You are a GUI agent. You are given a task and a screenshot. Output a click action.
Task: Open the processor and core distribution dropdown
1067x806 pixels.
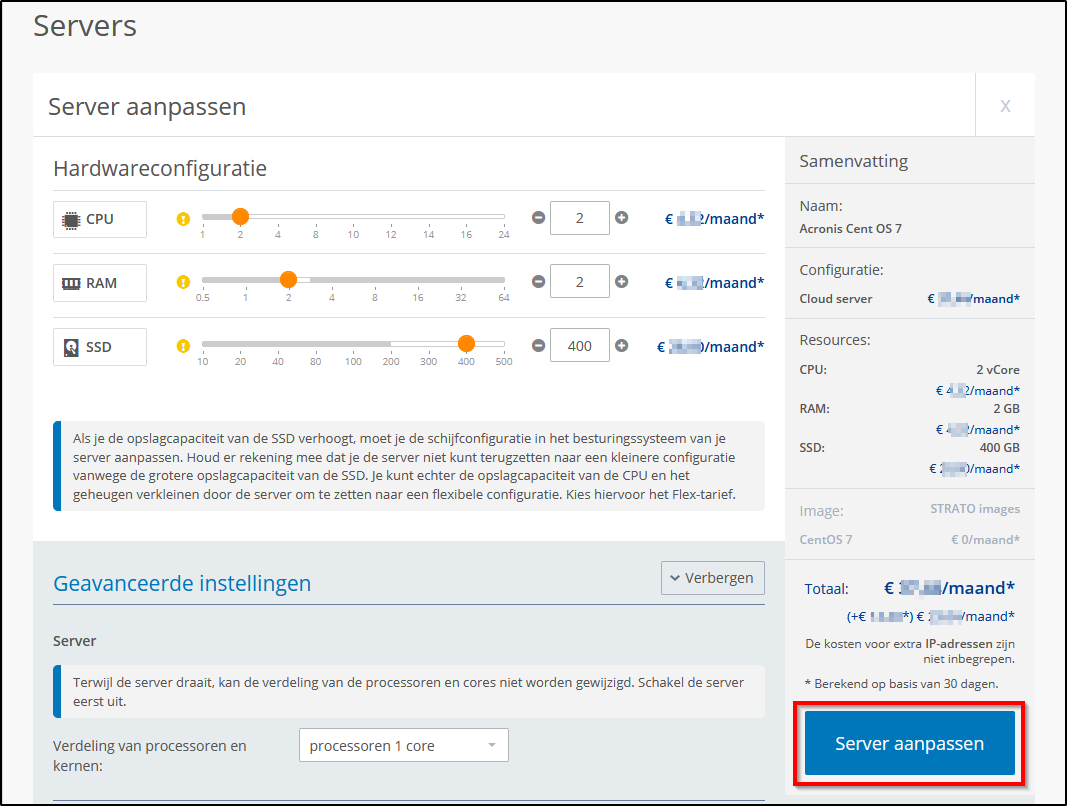pyautogui.click(x=403, y=745)
